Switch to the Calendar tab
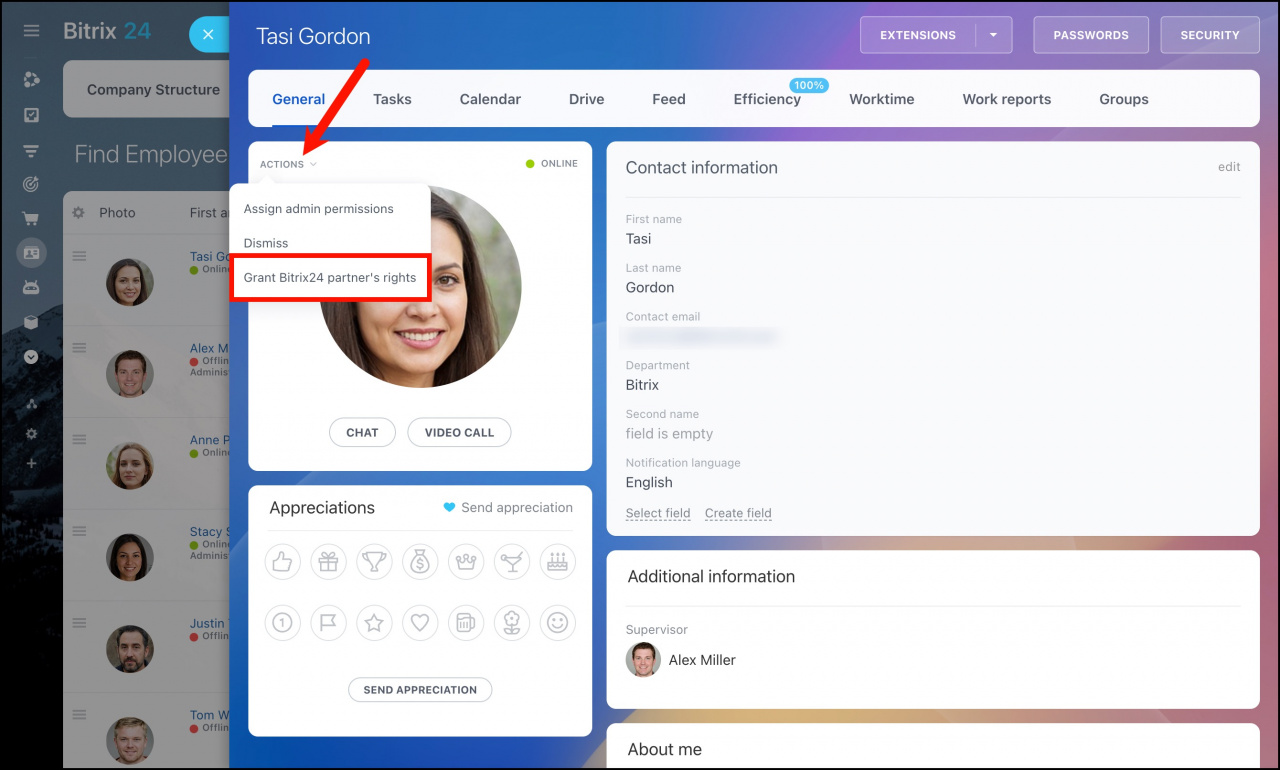Viewport: 1280px width, 770px height. point(490,99)
